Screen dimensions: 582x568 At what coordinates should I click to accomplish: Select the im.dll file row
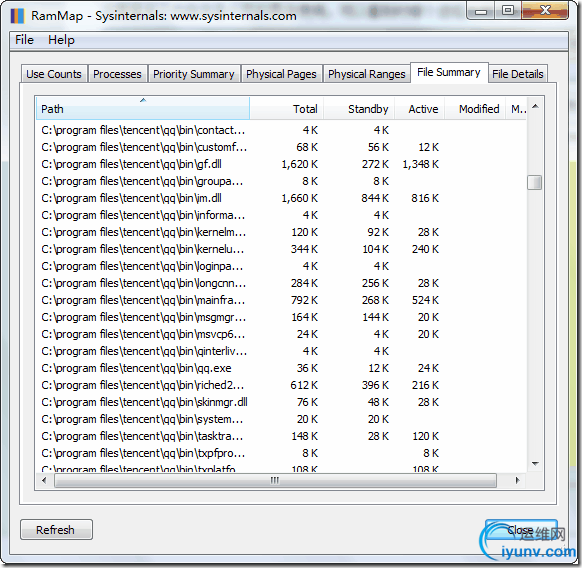click(x=281, y=198)
